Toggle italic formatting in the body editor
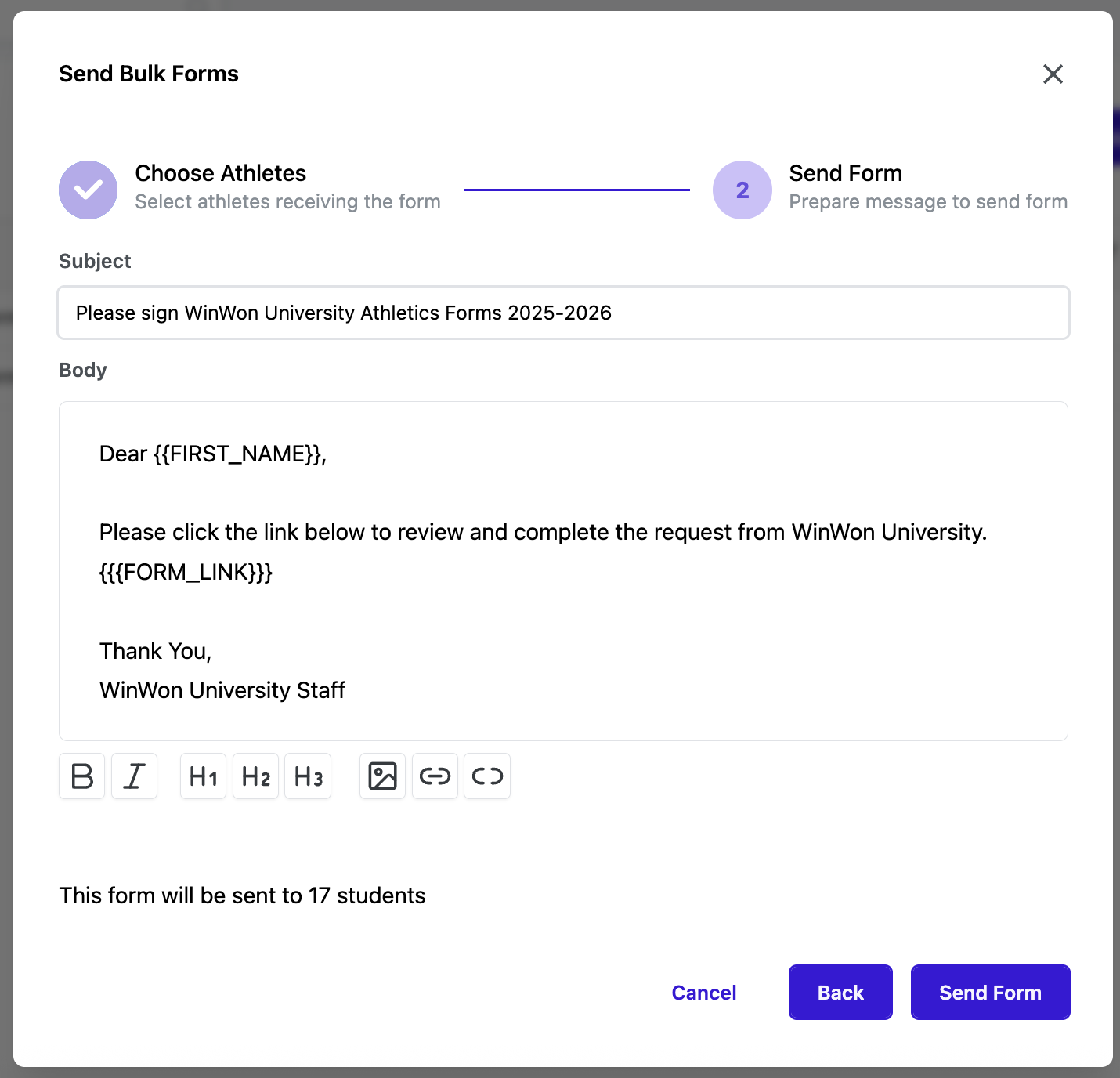This screenshot has height=1078, width=1120. tap(134, 776)
